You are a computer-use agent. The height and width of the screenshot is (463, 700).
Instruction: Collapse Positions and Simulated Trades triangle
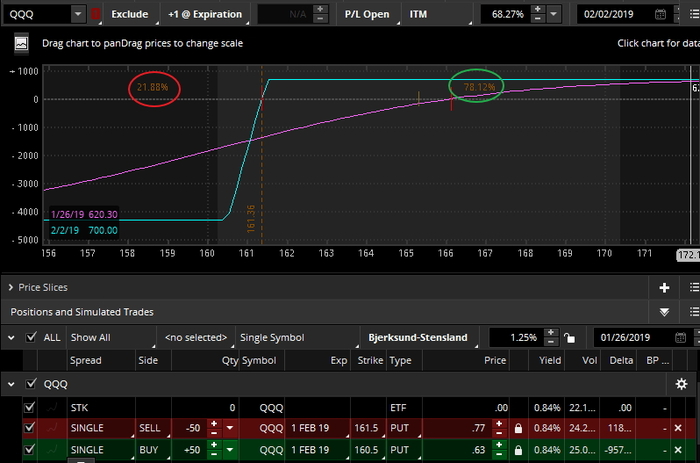pos(664,312)
